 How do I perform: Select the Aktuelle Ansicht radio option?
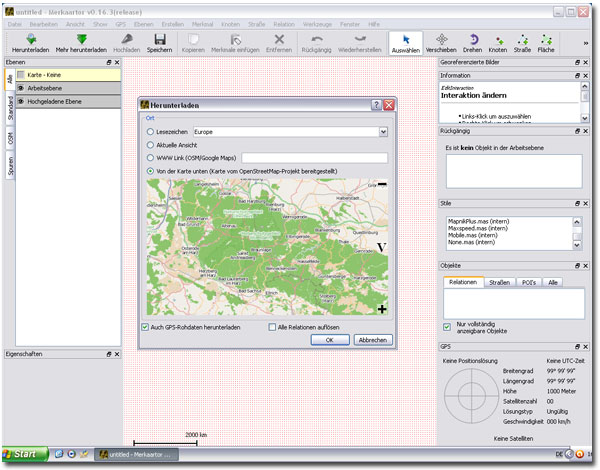click(x=151, y=144)
